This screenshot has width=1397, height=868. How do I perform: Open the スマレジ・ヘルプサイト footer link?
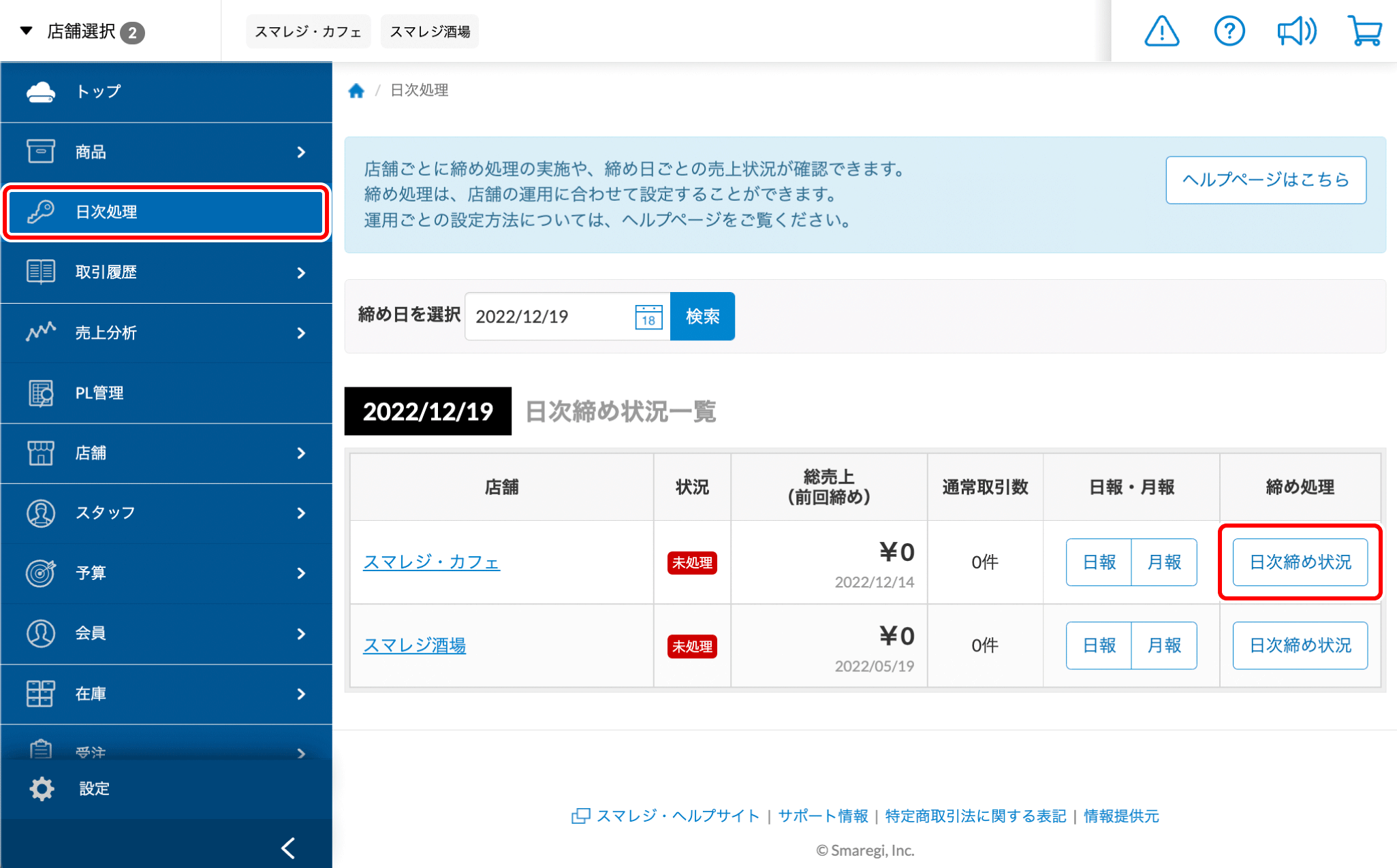tap(678, 816)
